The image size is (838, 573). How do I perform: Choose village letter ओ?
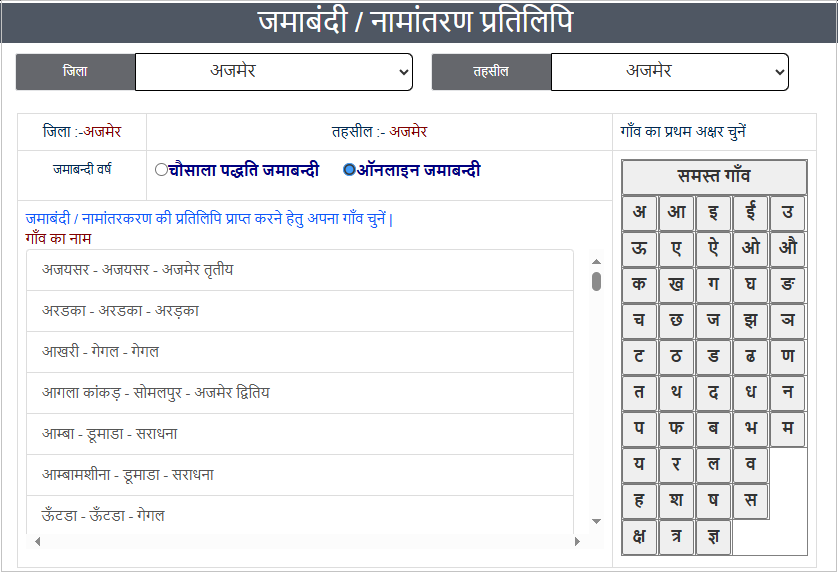point(751,249)
